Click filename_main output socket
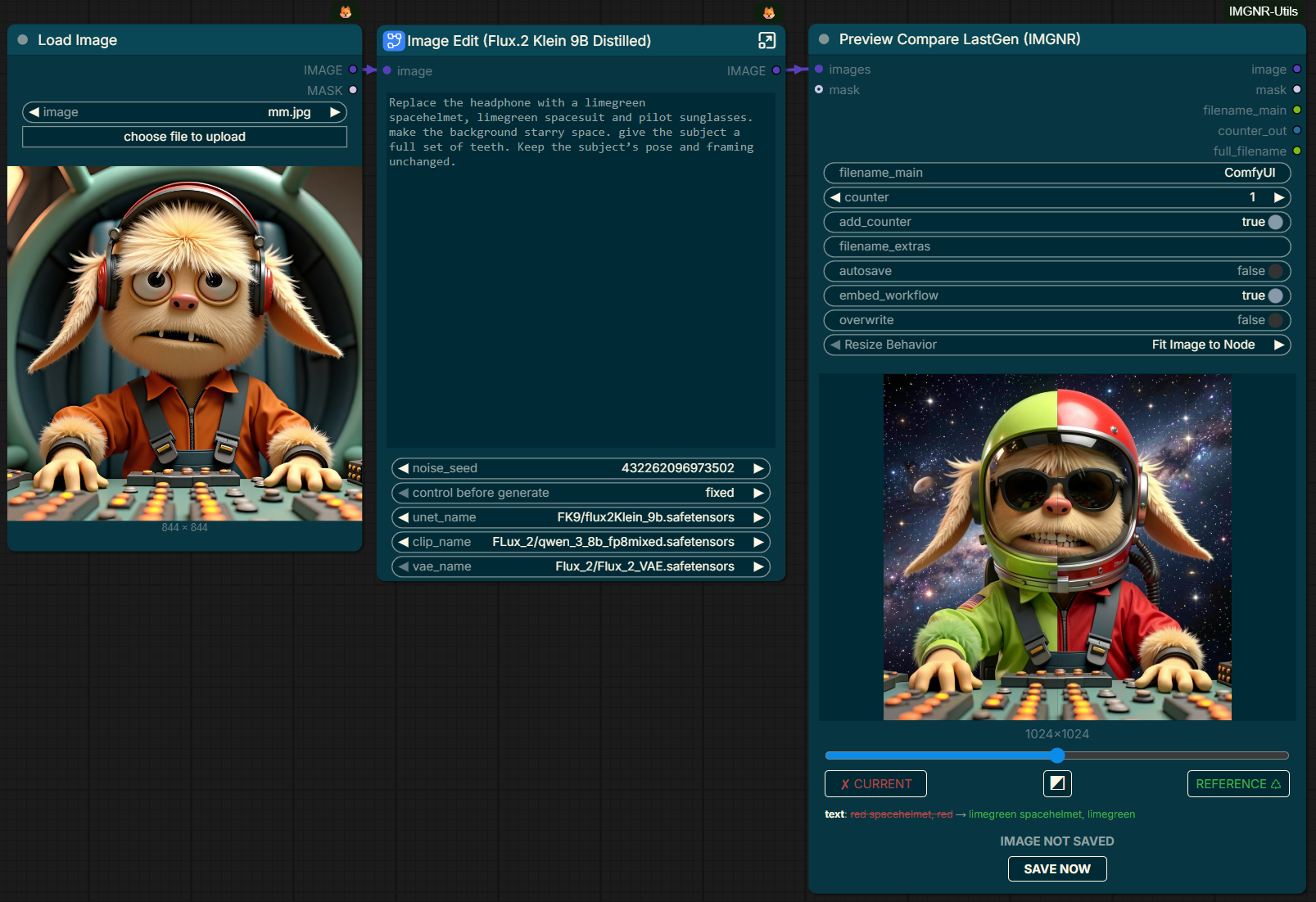Screen dimensions: 1316x902 click(x=1297, y=110)
